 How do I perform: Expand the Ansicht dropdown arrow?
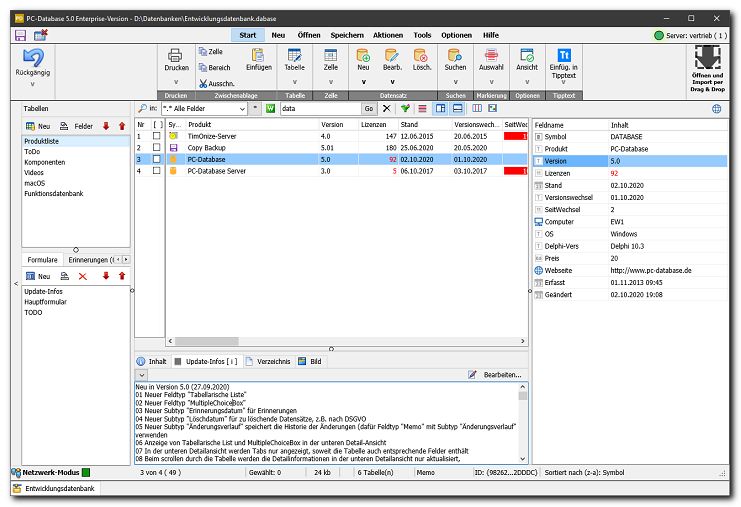[527, 82]
